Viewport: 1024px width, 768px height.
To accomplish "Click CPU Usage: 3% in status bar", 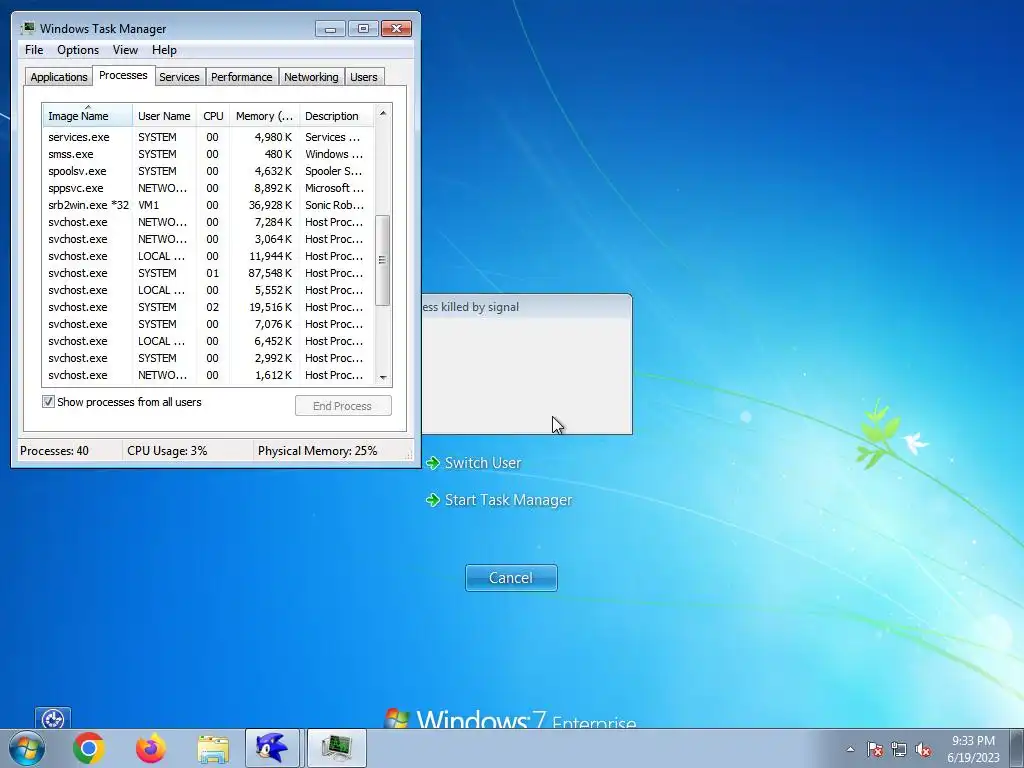I will 167,451.
